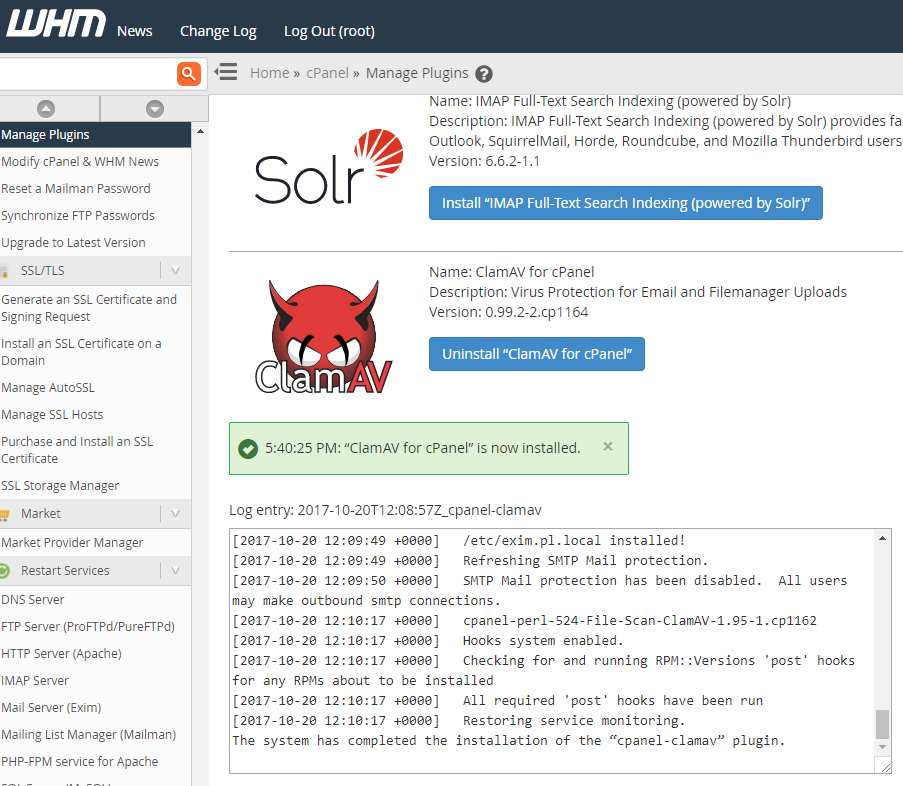The image size is (903, 786).
Task: Focus the sidebar search input field
Action: point(87,74)
